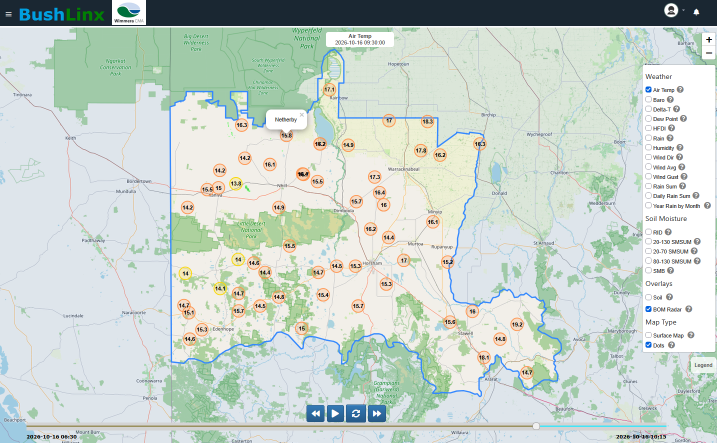
Task: Enable the Wind Dir checkbox
Action: pyautogui.click(x=648, y=157)
